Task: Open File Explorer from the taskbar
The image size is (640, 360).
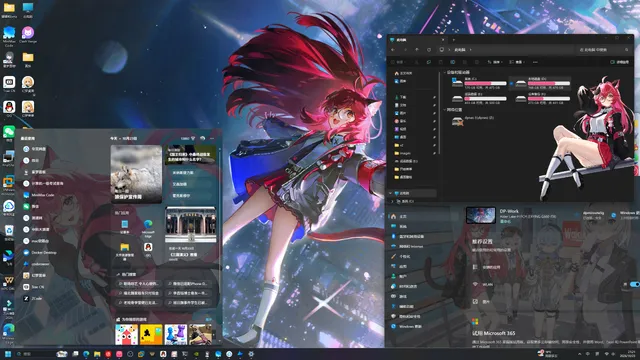Action: click(97, 354)
